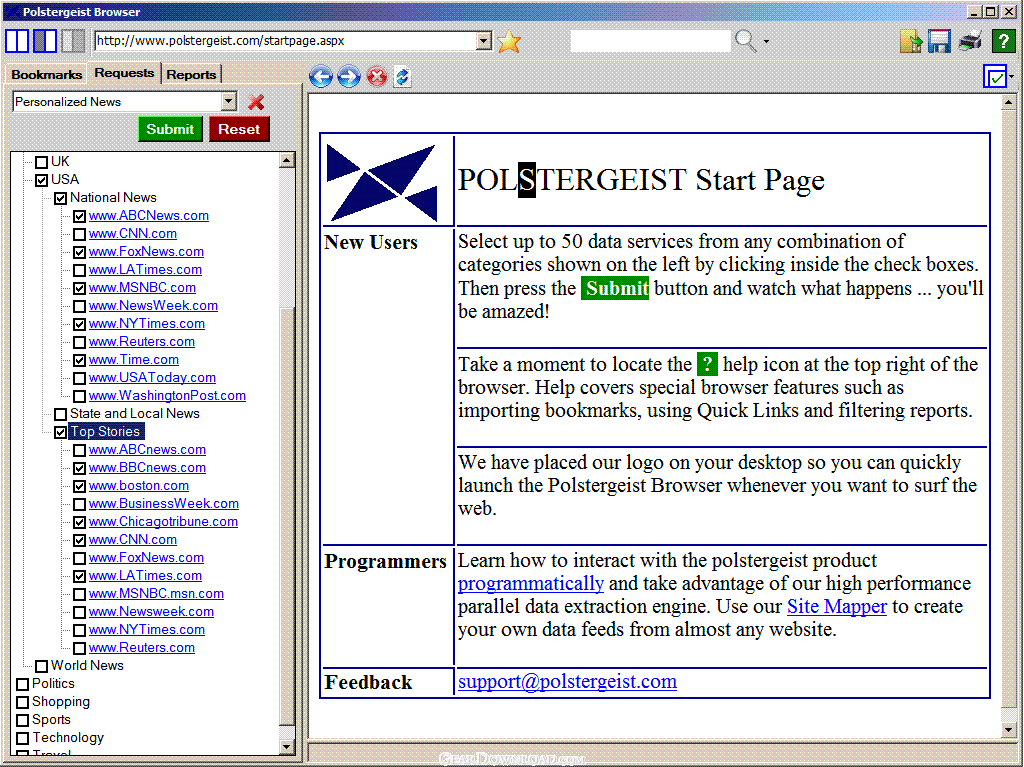Click the address bar URL field
The image size is (1024, 767).
[286, 41]
